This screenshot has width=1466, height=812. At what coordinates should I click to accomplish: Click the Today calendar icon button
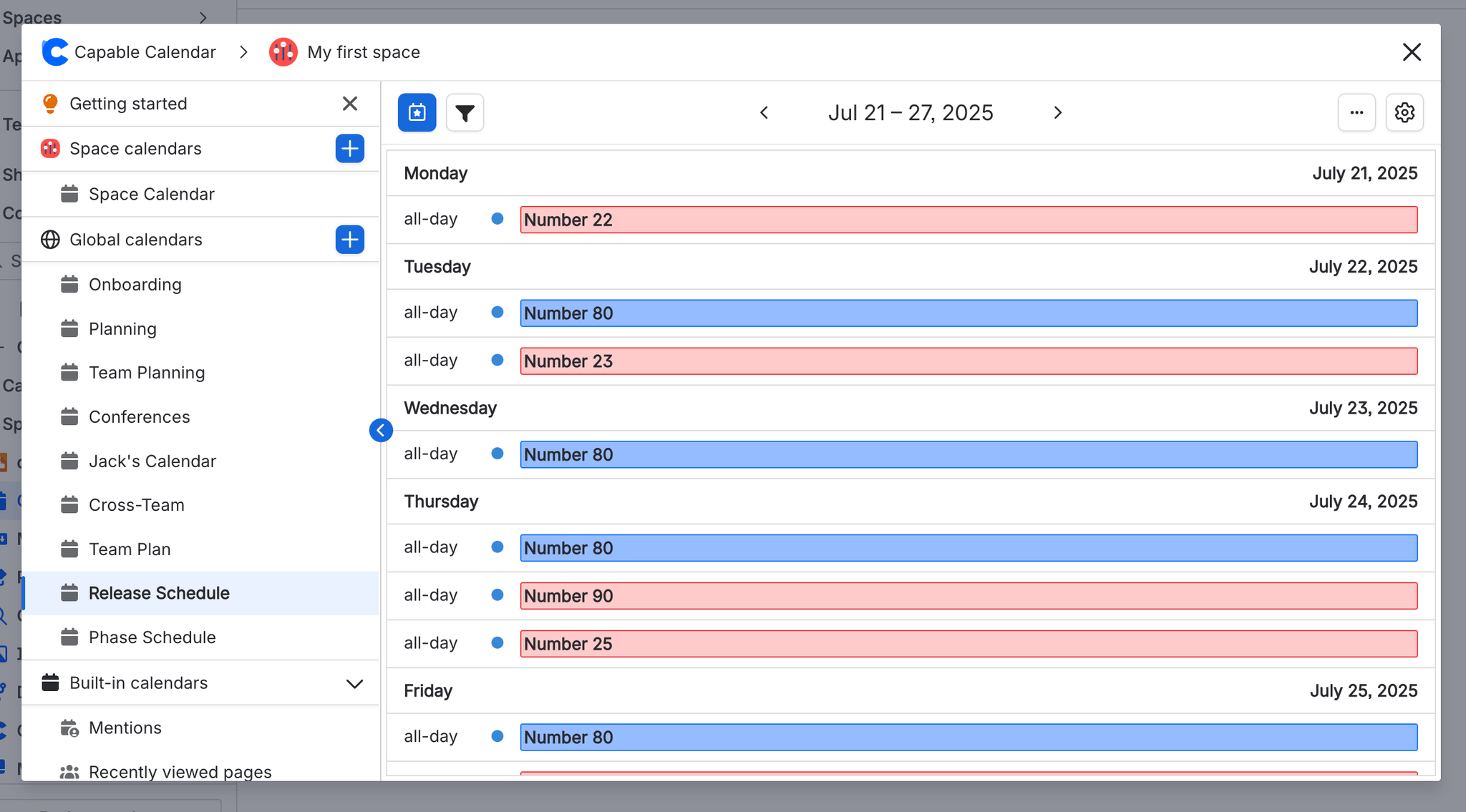pyautogui.click(x=417, y=112)
